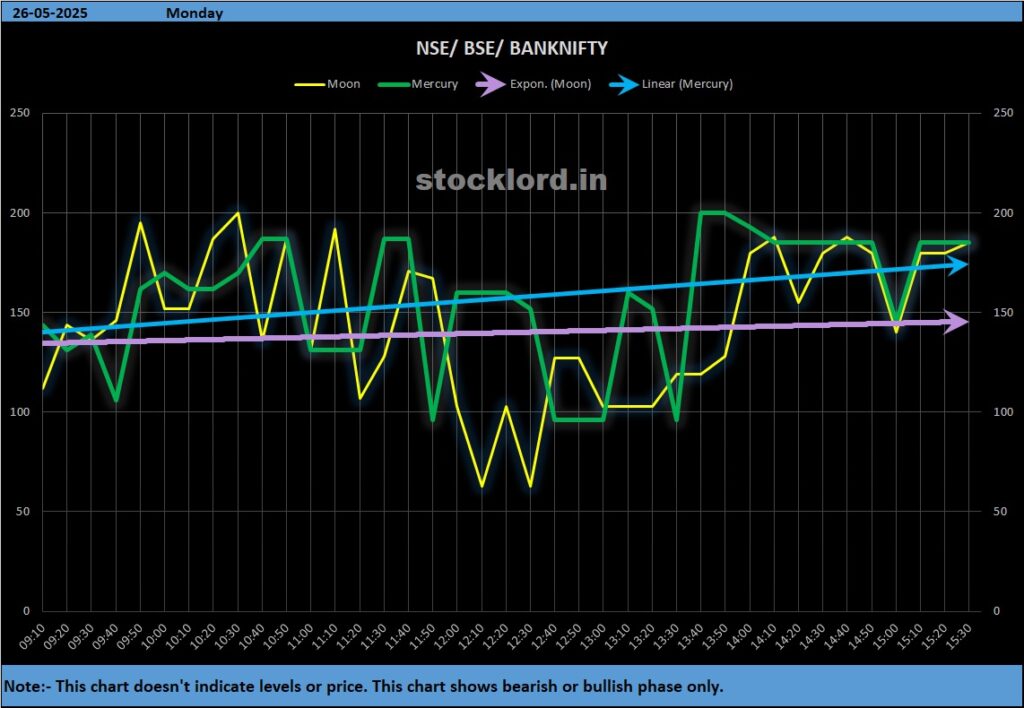Click the Moon line peak at 10:30
The image size is (1024, 708).
[238, 214]
